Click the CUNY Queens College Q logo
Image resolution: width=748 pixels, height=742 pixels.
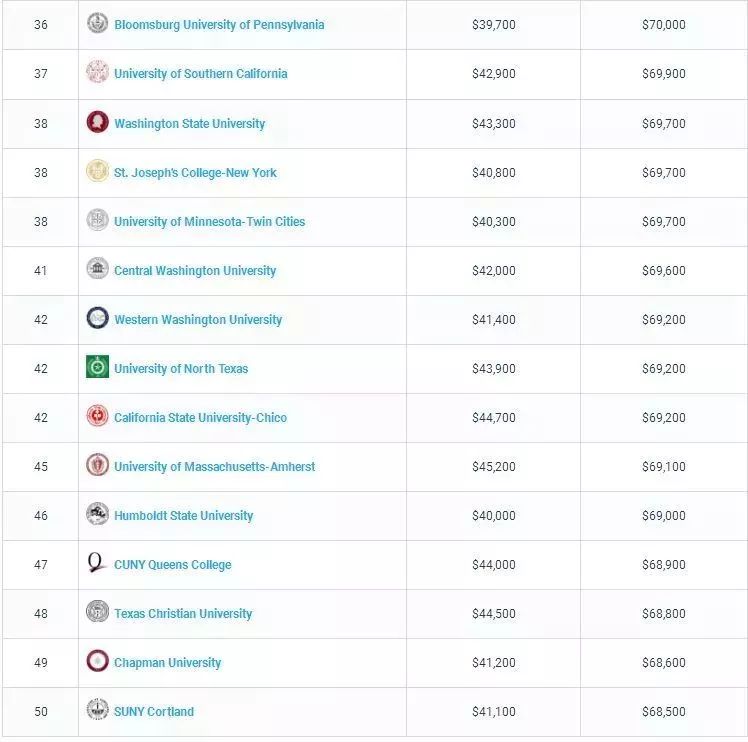coord(97,563)
